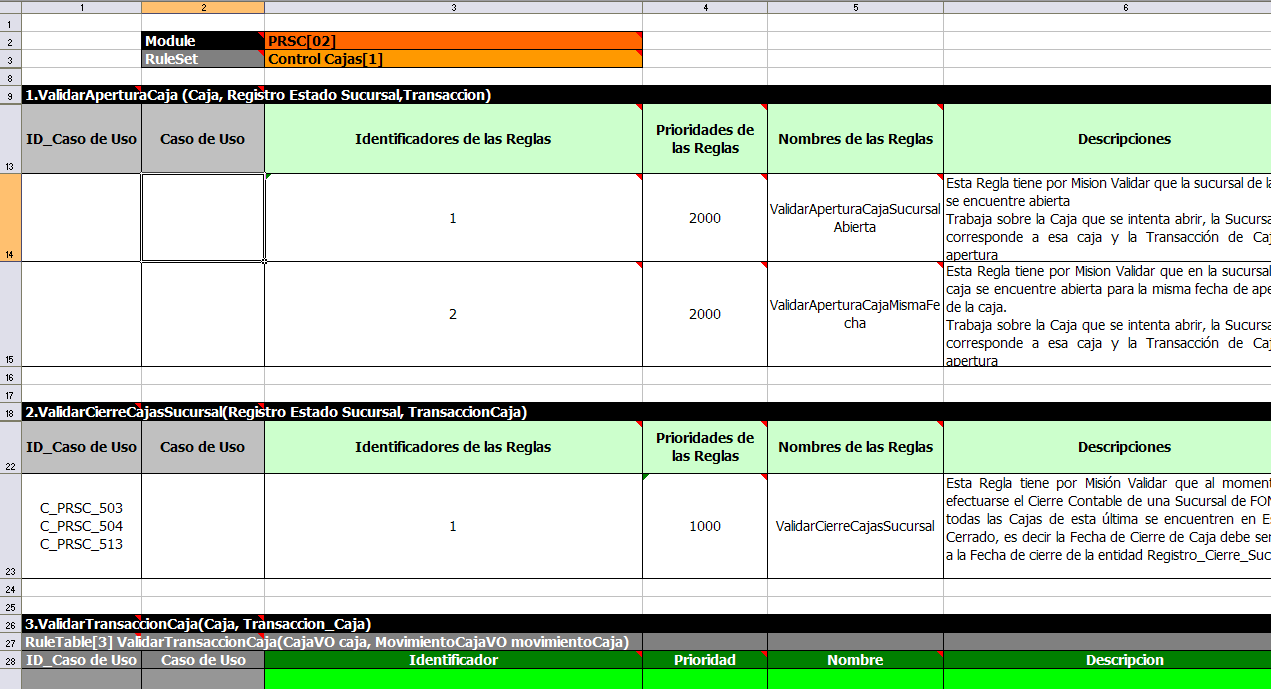Select the "ValidarCierreCajasSucursal" rule name cell
Image resolution: width=1271 pixels, height=689 pixels.
pos(855,526)
